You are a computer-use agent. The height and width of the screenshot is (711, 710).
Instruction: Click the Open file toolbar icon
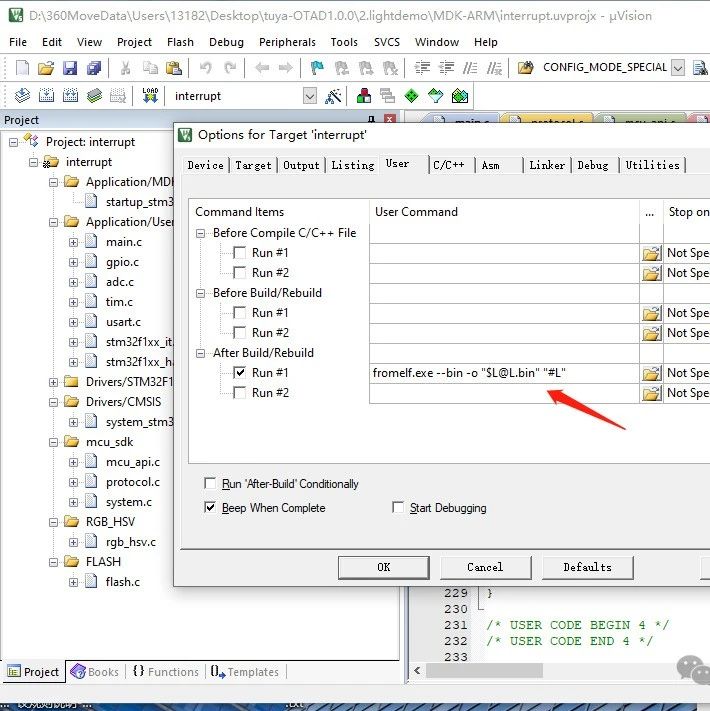(x=46, y=68)
